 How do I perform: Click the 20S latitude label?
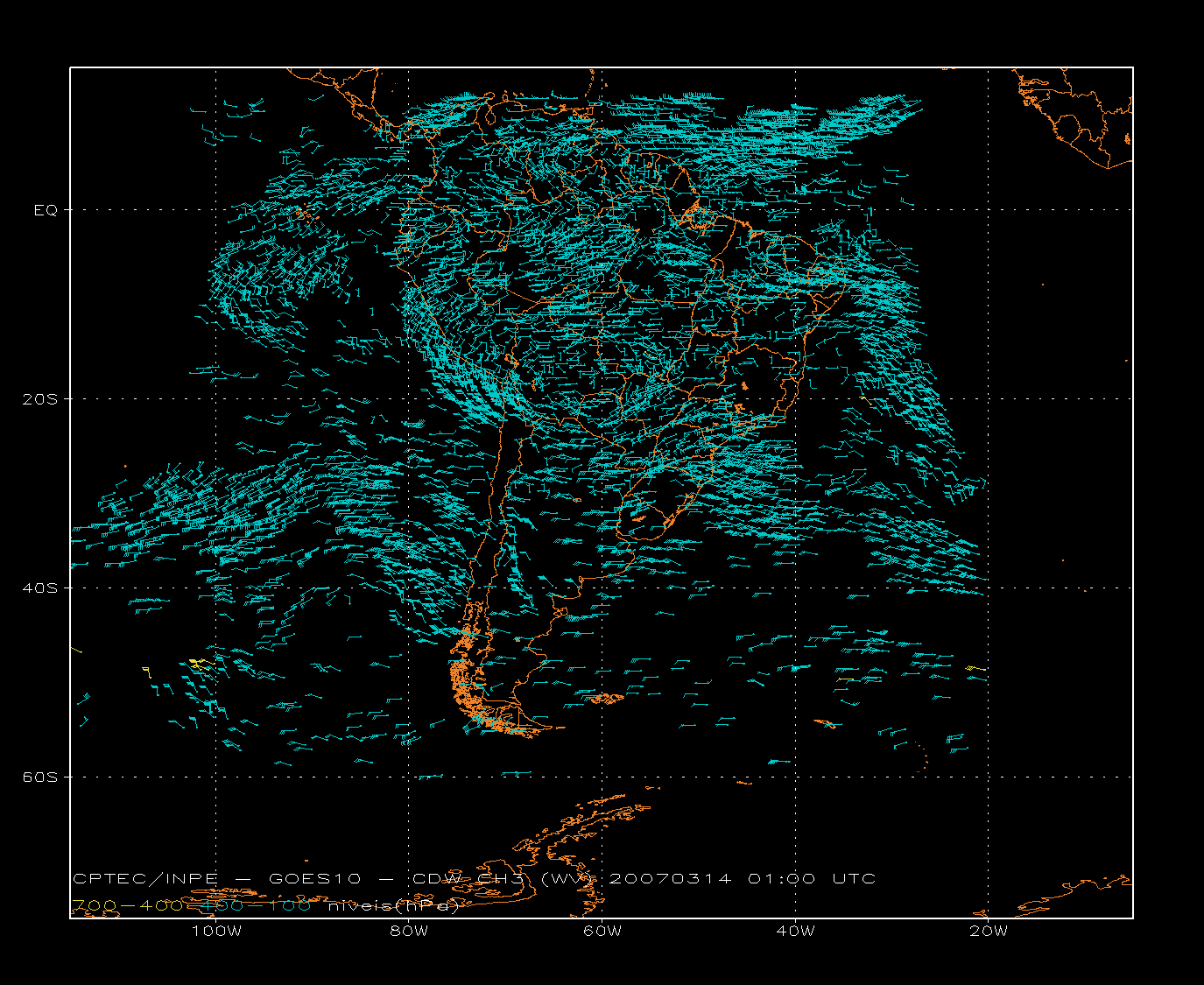[x=39, y=399]
